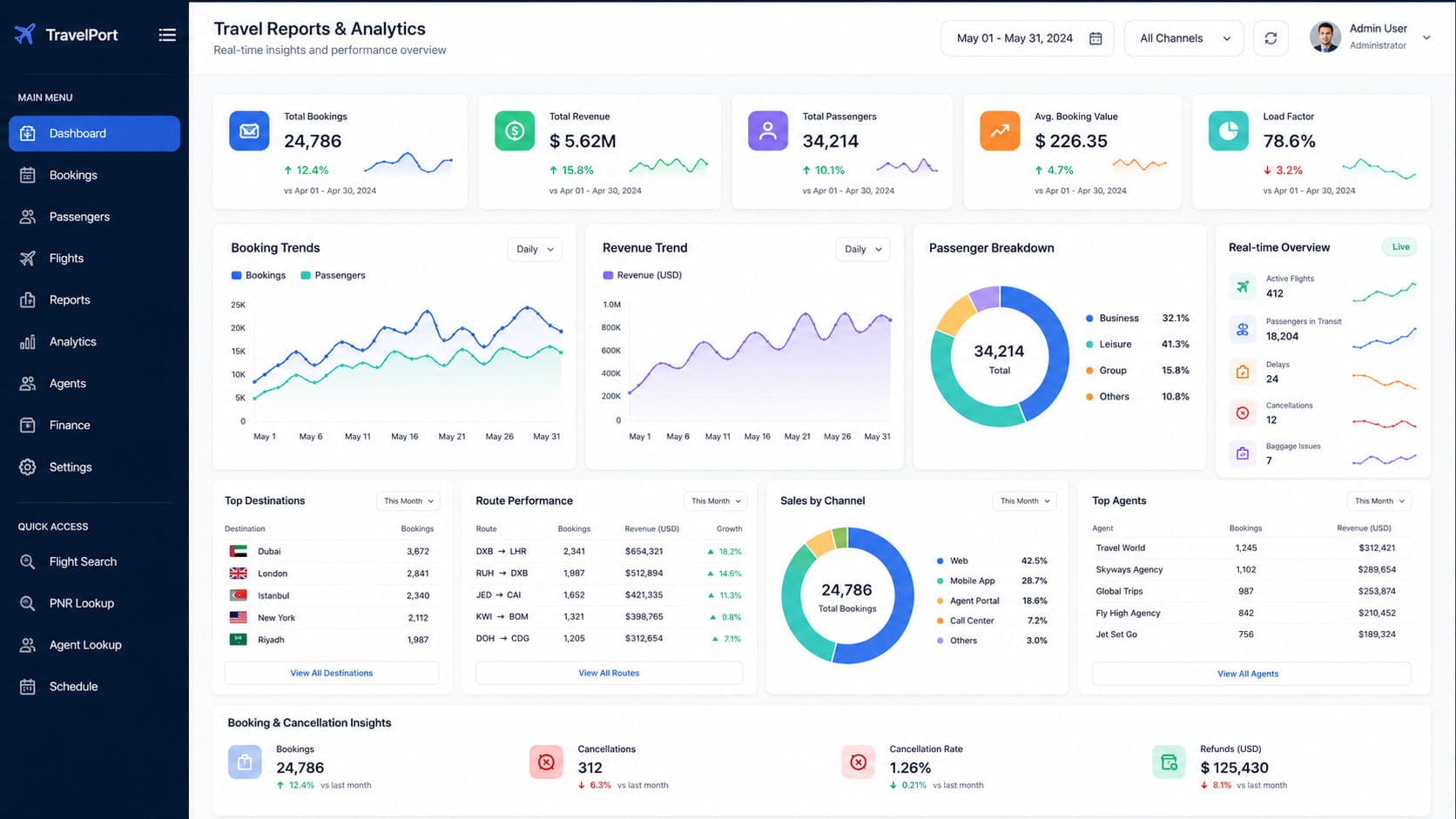Viewport: 1456px width, 819px height.
Task: Click the Business blue legend dot
Action: [1089, 319]
